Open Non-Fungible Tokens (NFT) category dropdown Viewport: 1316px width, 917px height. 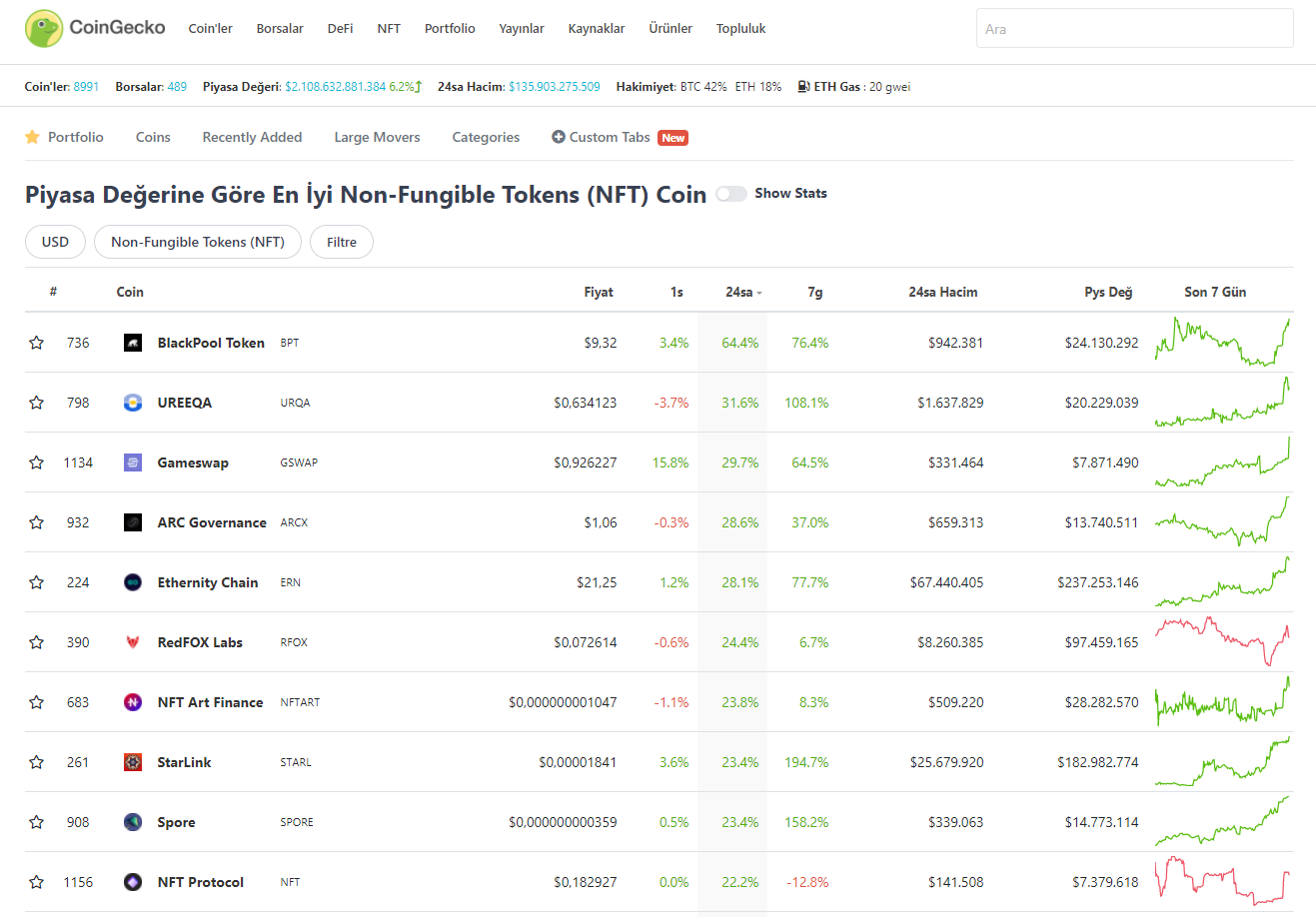pos(198,242)
